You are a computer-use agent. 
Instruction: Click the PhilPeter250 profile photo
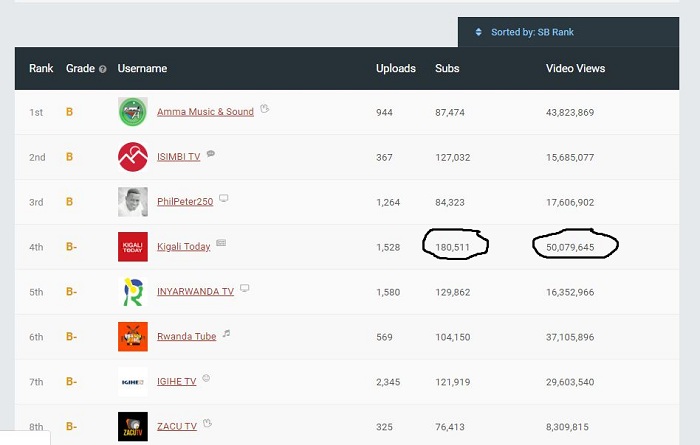point(133,202)
